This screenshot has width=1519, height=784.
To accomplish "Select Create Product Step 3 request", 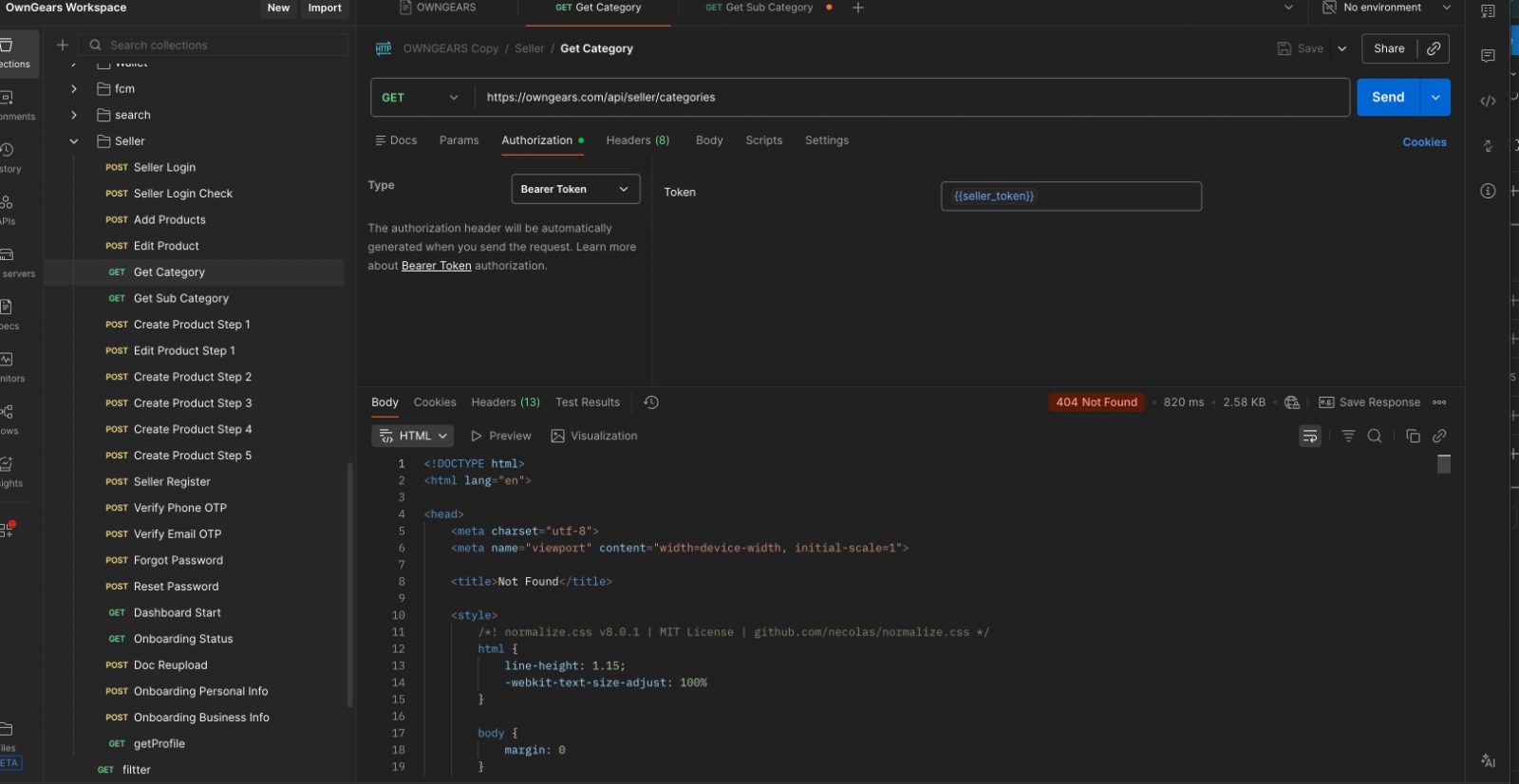I will pos(192,403).
